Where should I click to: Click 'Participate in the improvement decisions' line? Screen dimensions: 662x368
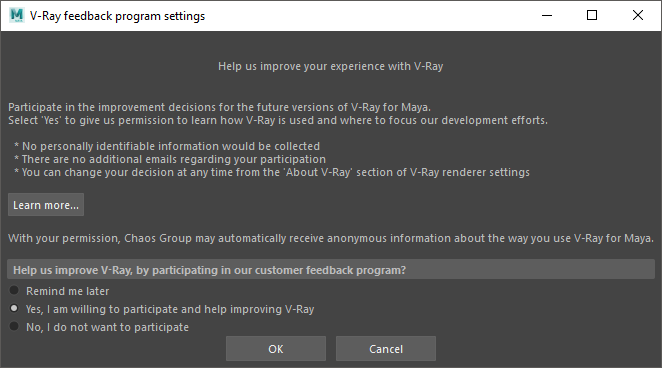220,107
